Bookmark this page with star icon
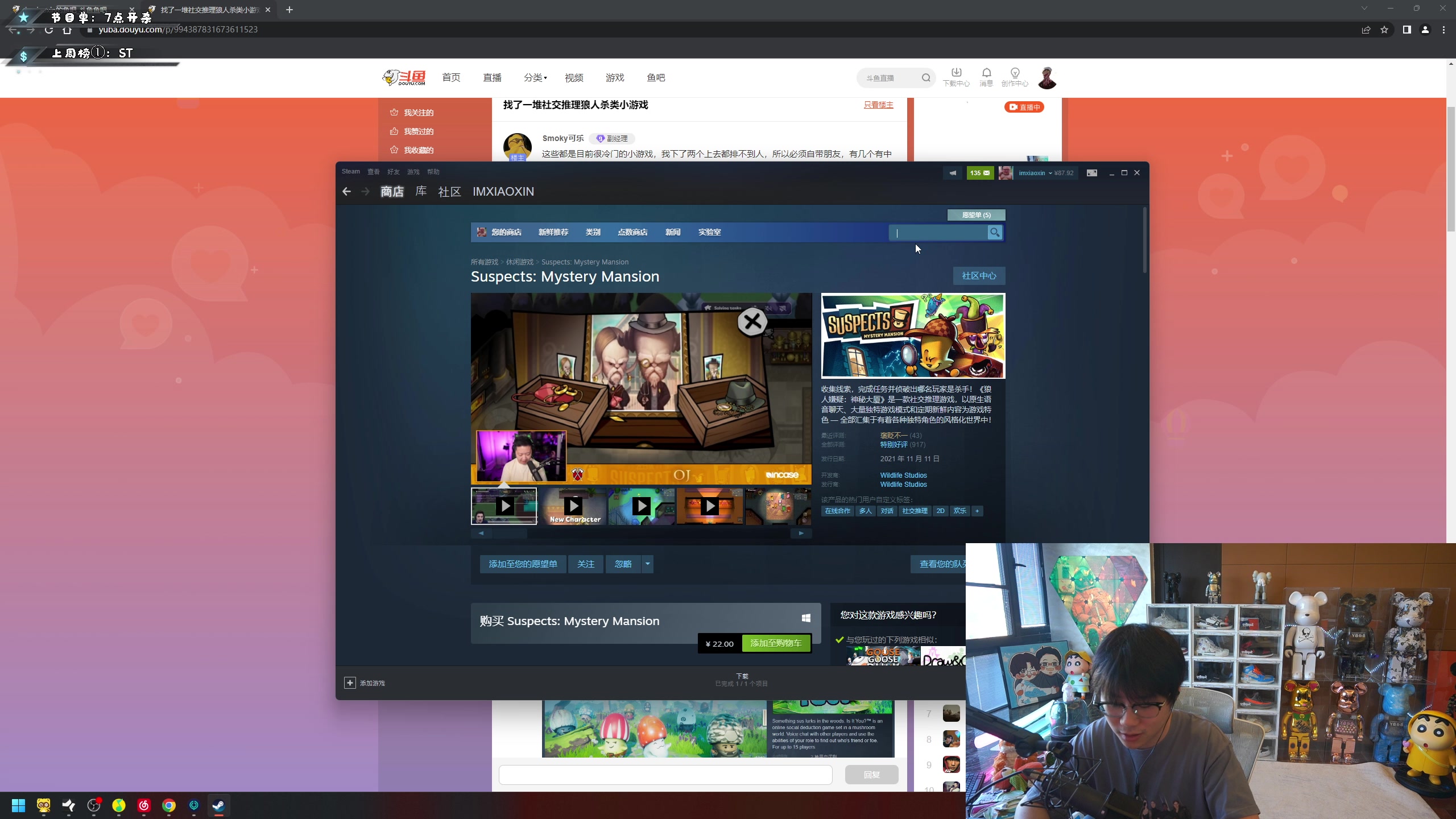 (x=1384, y=30)
